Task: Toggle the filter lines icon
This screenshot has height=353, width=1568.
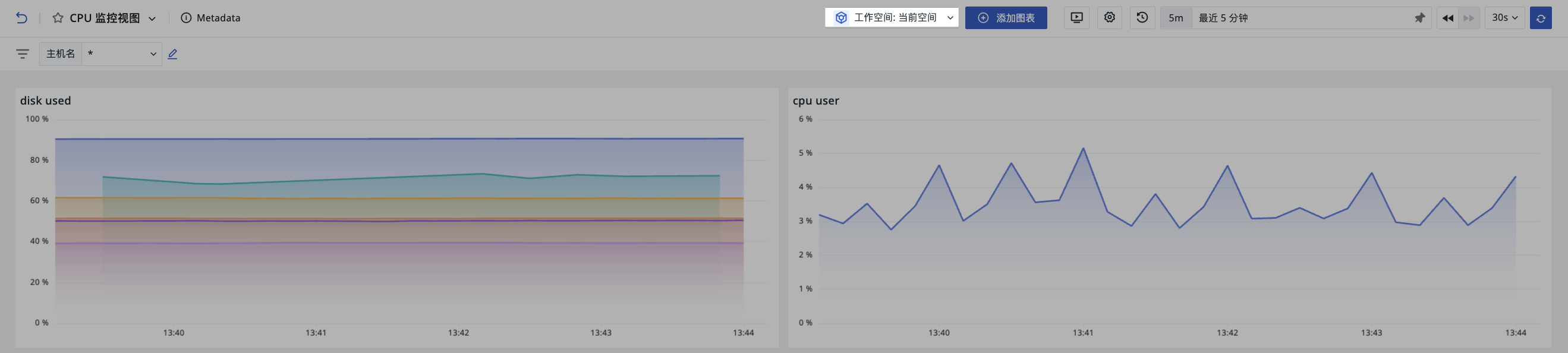Action: click(x=23, y=54)
